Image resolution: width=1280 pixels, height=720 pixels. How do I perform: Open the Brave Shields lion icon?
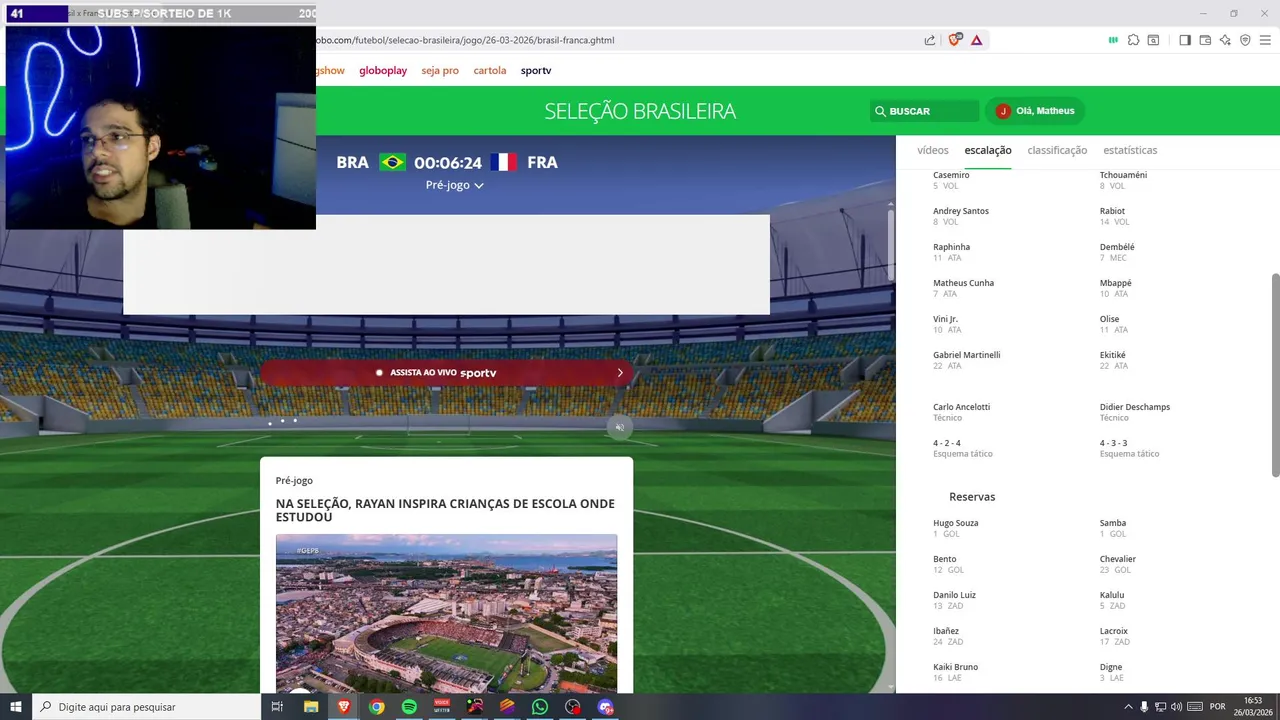click(954, 40)
